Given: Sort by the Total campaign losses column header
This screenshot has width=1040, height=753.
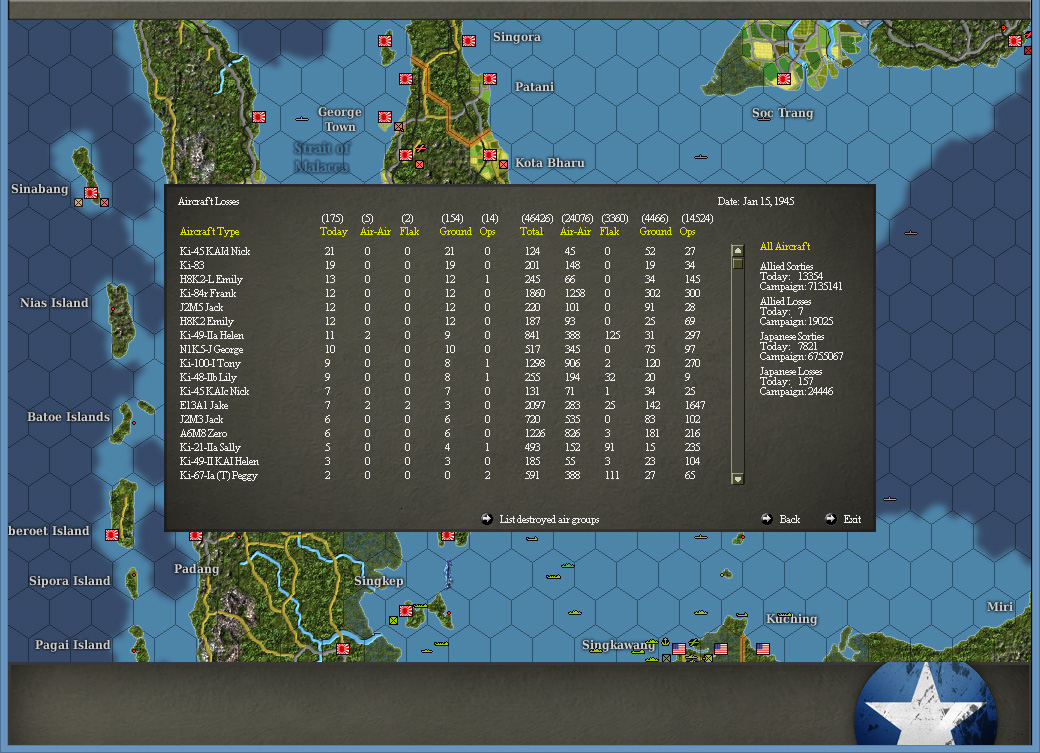Looking at the screenshot, I should pos(531,232).
